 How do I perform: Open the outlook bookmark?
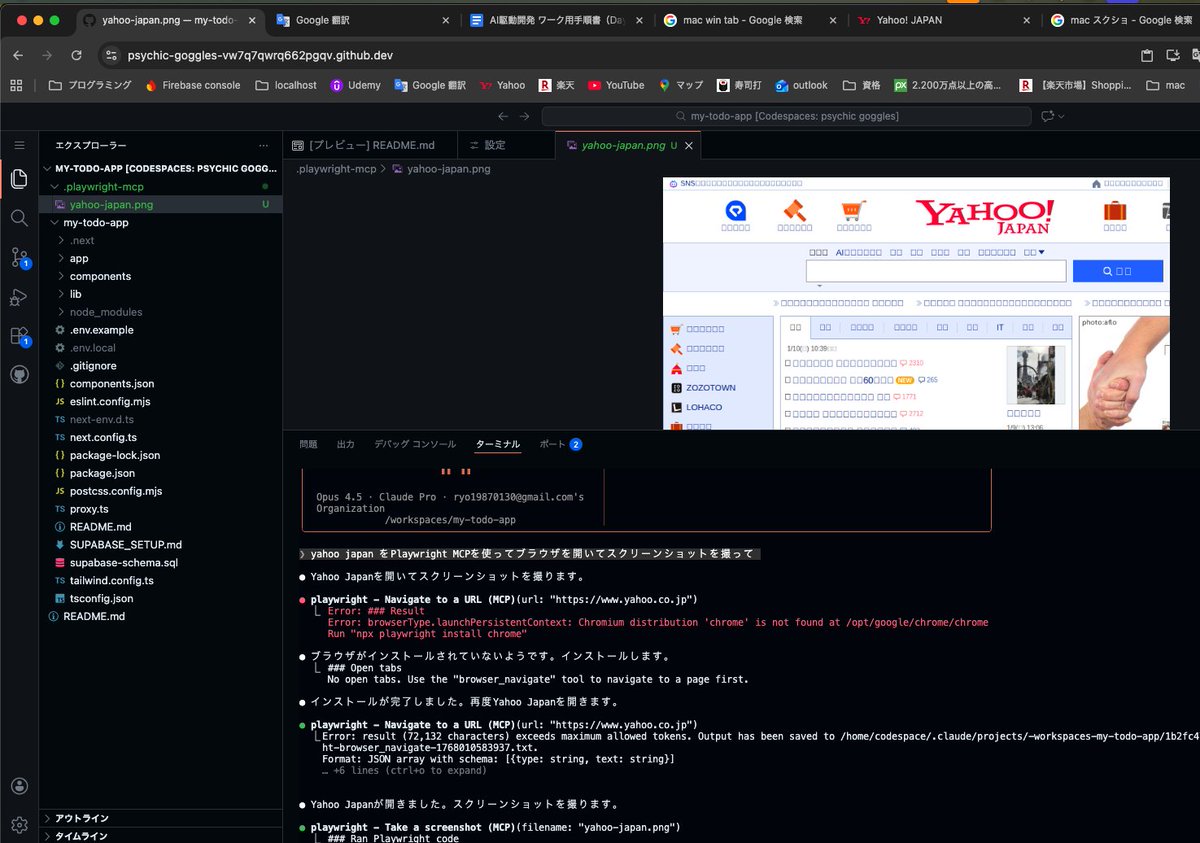(x=801, y=86)
